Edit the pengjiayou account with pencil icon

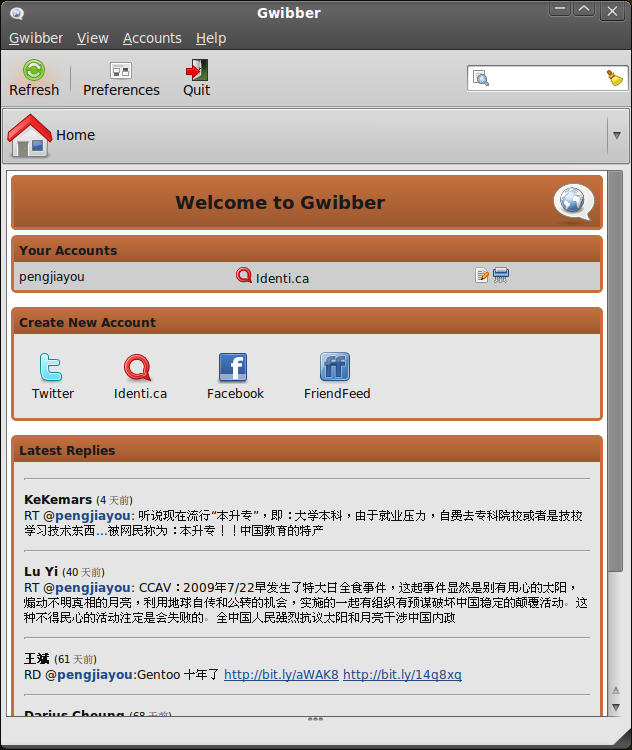click(x=482, y=276)
